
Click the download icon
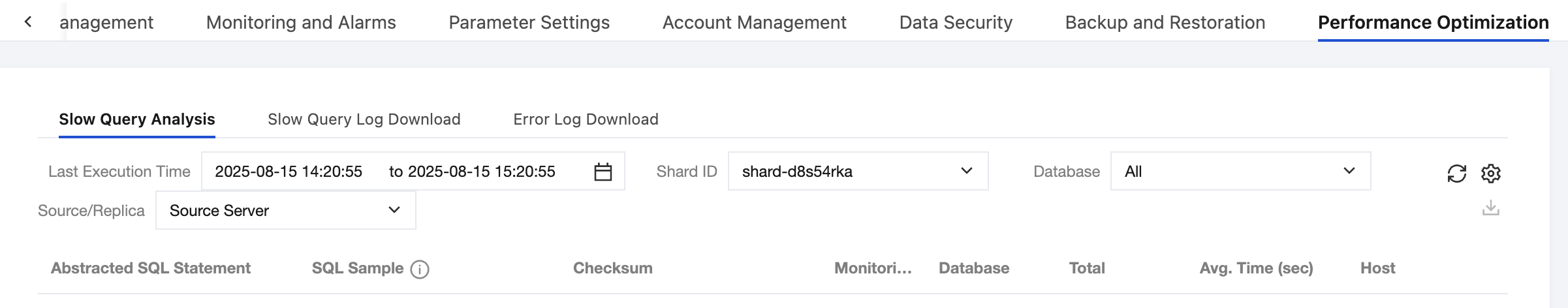(x=1491, y=209)
